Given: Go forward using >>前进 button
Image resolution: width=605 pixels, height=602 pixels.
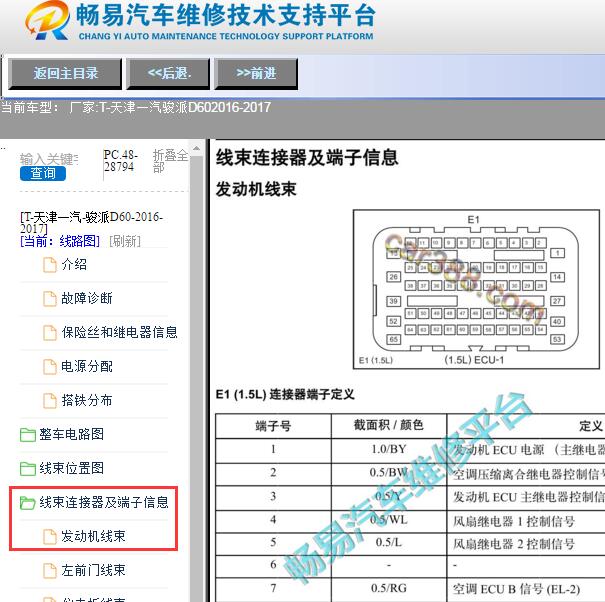Looking at the screenshot, I should click(x=256, y=73).
